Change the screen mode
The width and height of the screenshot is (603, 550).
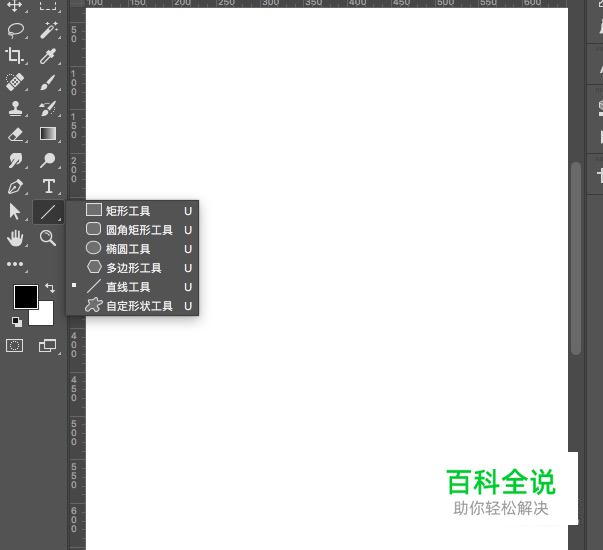click(x=48, y=345)
